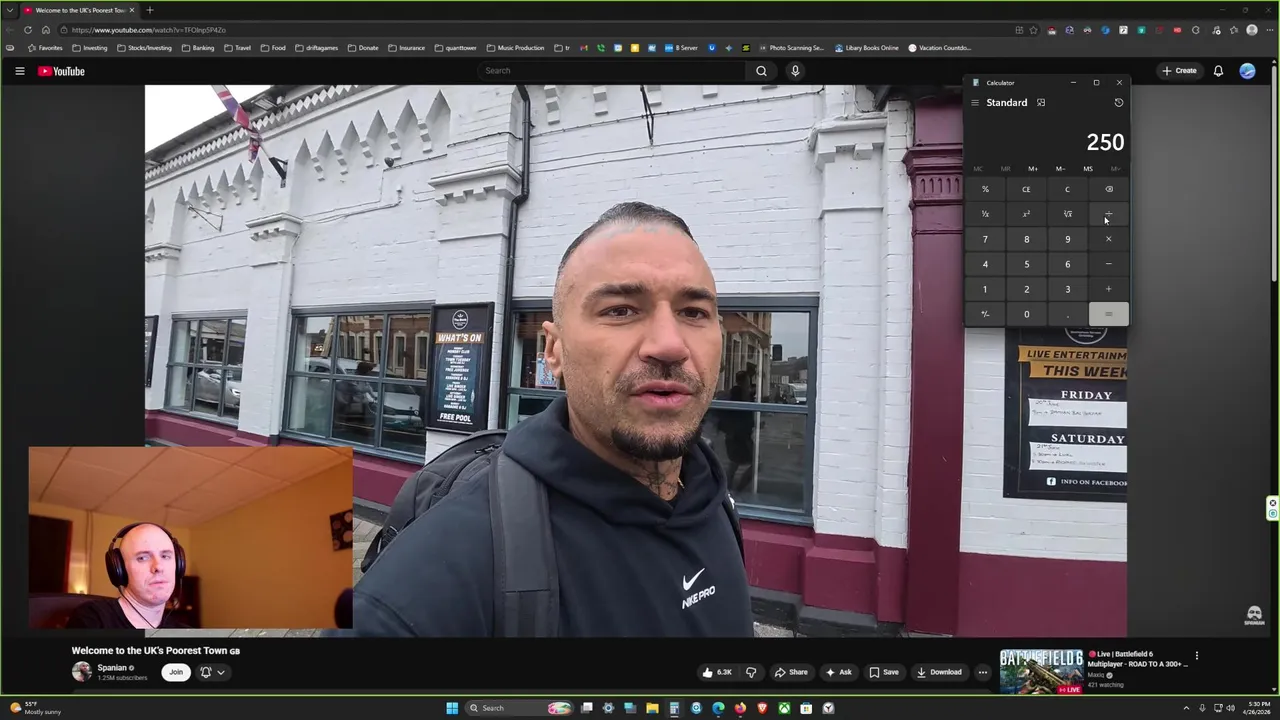Image resolution: width=1280 pixels, height=720 pixels.
Task: Join the Spanian channel membership
Action: [176, 672]
